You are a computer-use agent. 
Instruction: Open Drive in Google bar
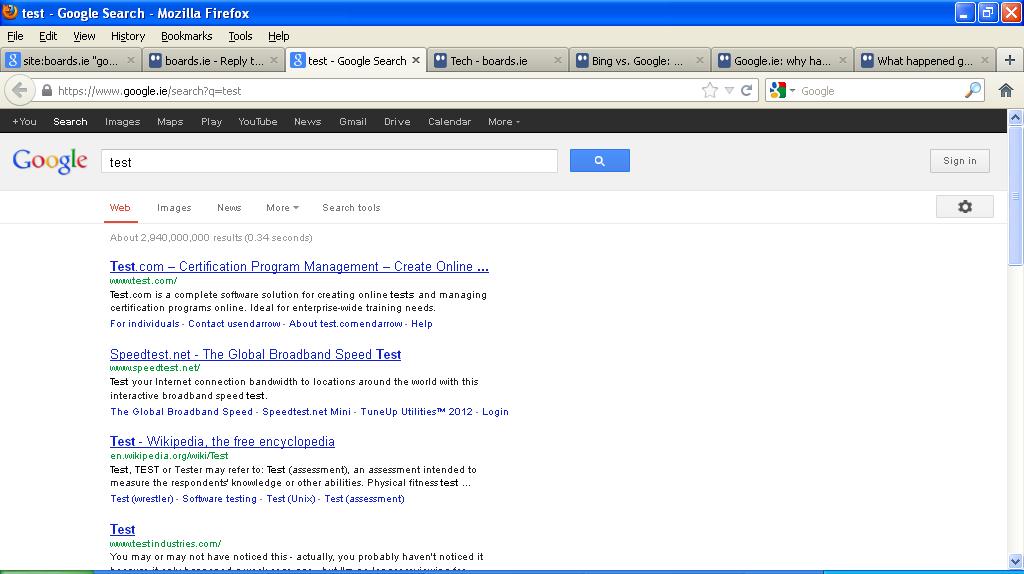[397, 121]
